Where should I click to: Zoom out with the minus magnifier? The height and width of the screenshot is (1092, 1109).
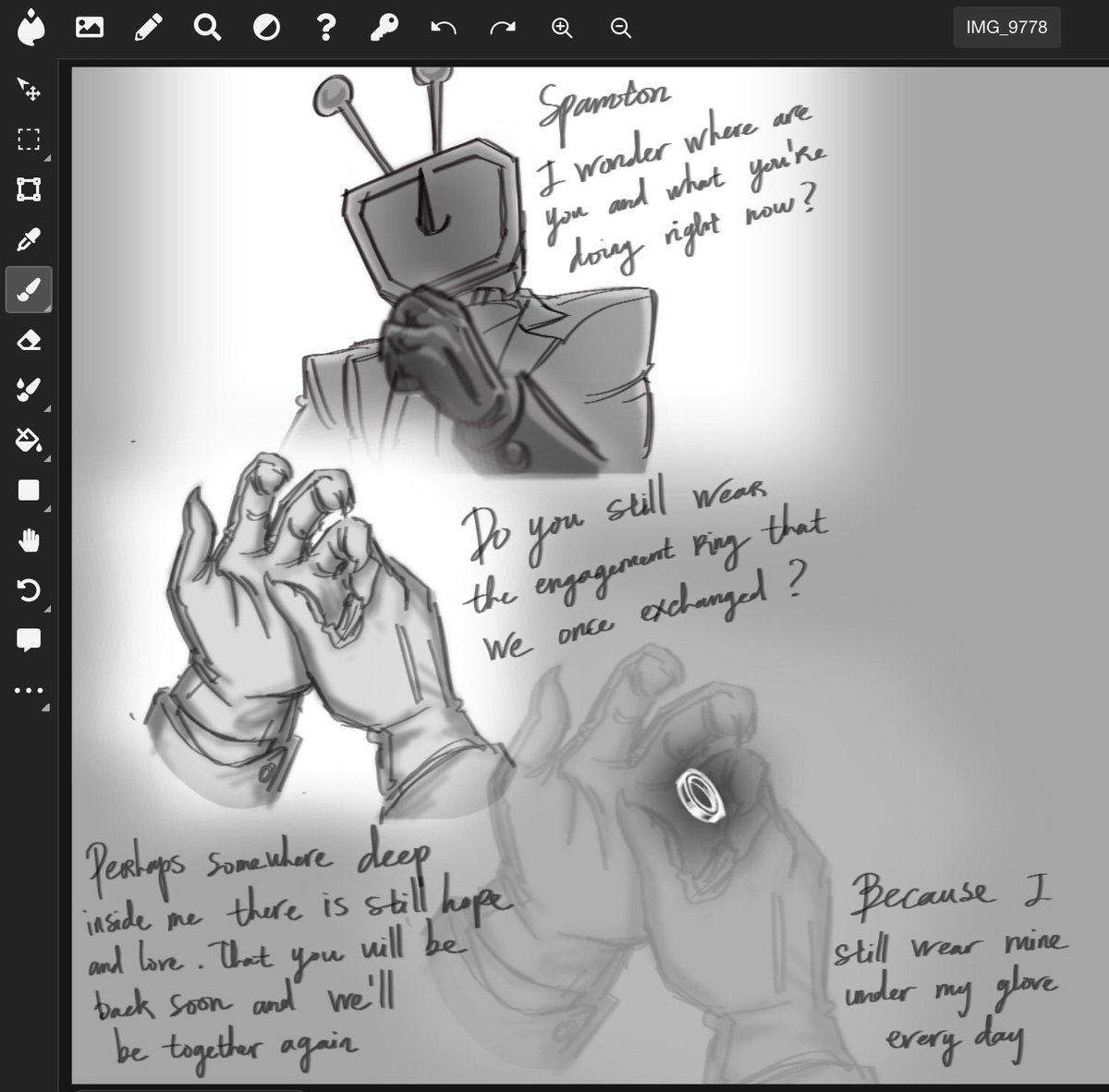[x=621, y=28]
